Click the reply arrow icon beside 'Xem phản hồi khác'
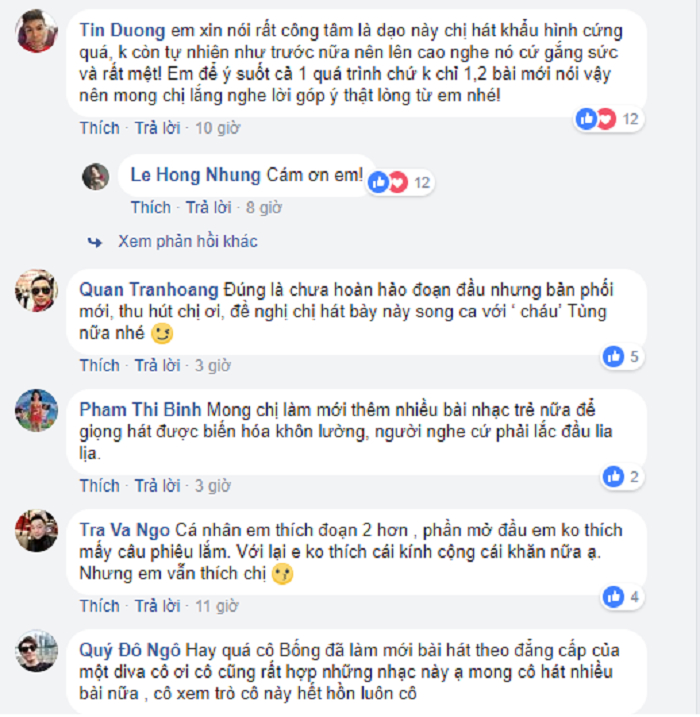This screenshot has height=717, width=700. (x=95, y=242)
